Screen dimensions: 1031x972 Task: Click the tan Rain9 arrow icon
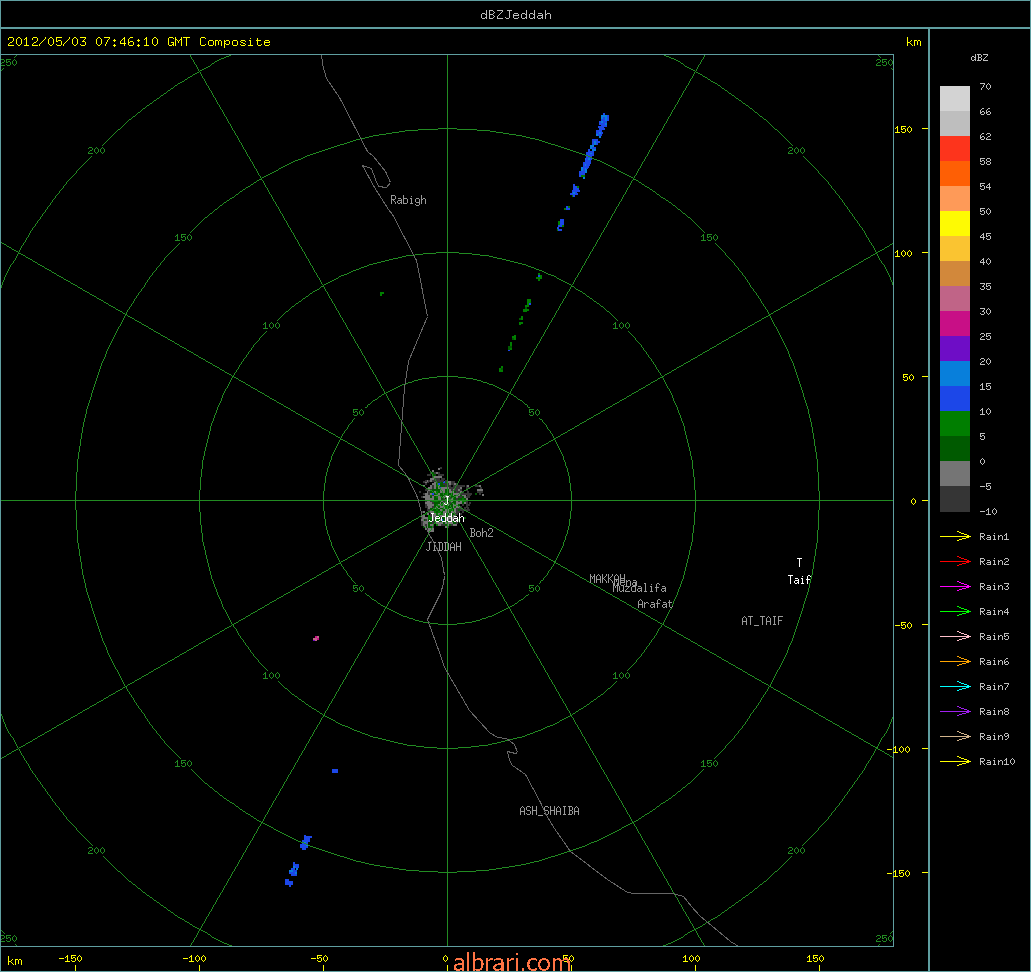coord(955,737)
